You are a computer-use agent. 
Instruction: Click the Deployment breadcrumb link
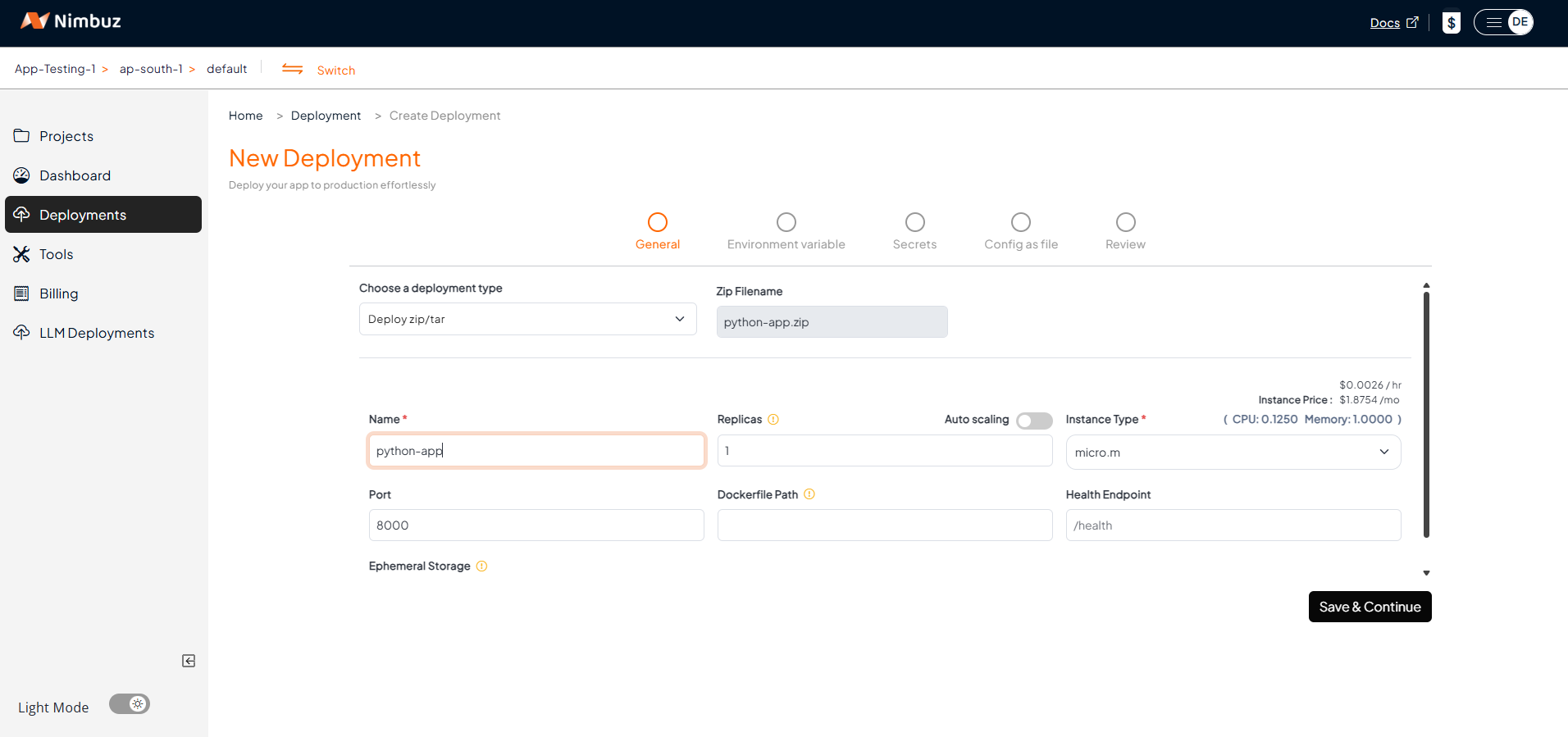coord(326,116)
